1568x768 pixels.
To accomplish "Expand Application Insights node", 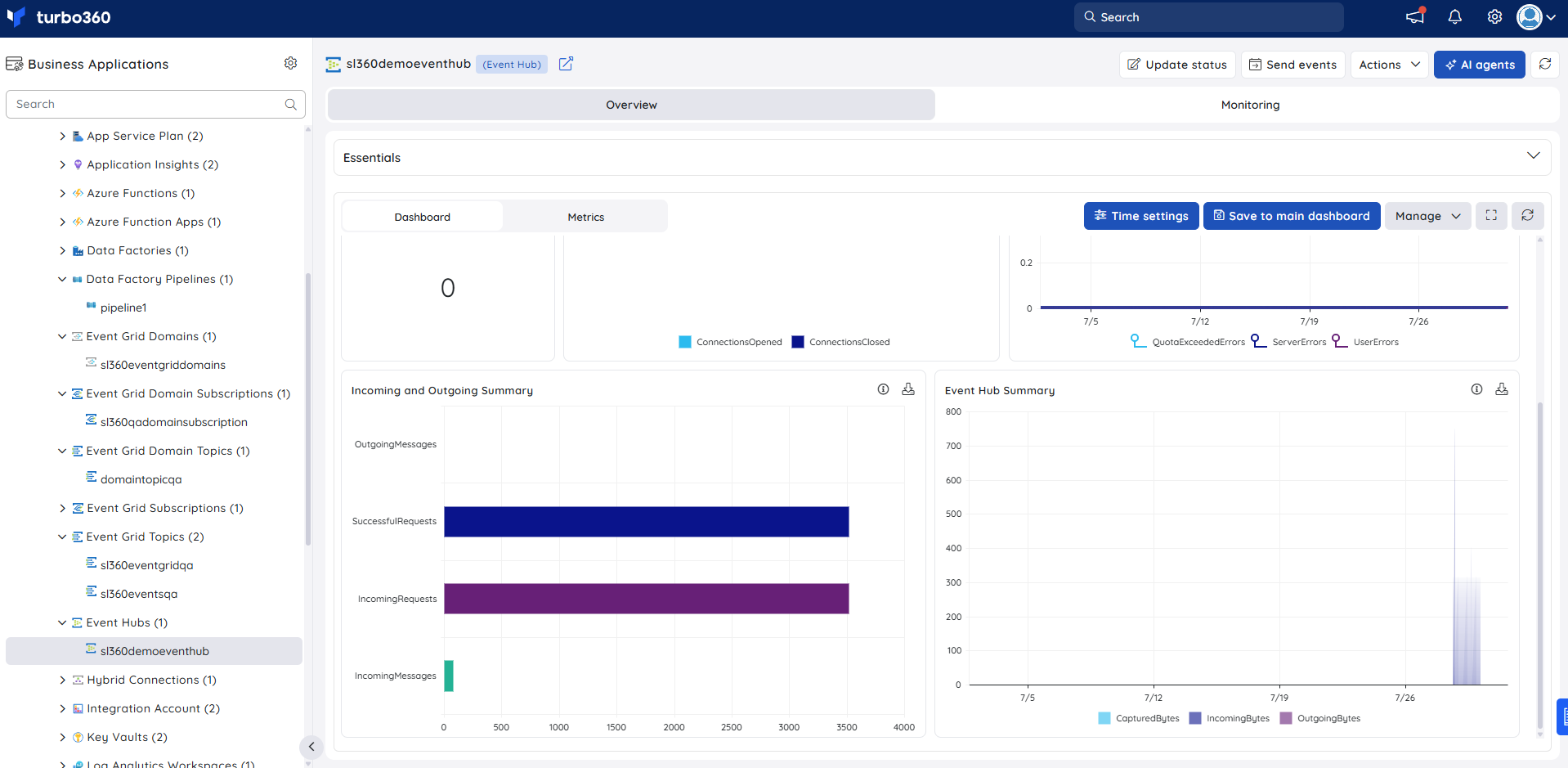I will point(62,164).
